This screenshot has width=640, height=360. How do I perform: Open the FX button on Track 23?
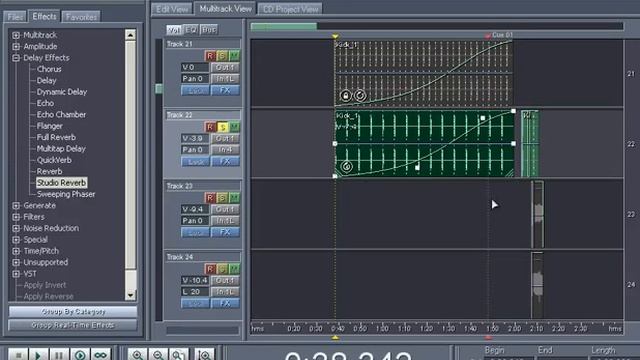tap(225, 232)
